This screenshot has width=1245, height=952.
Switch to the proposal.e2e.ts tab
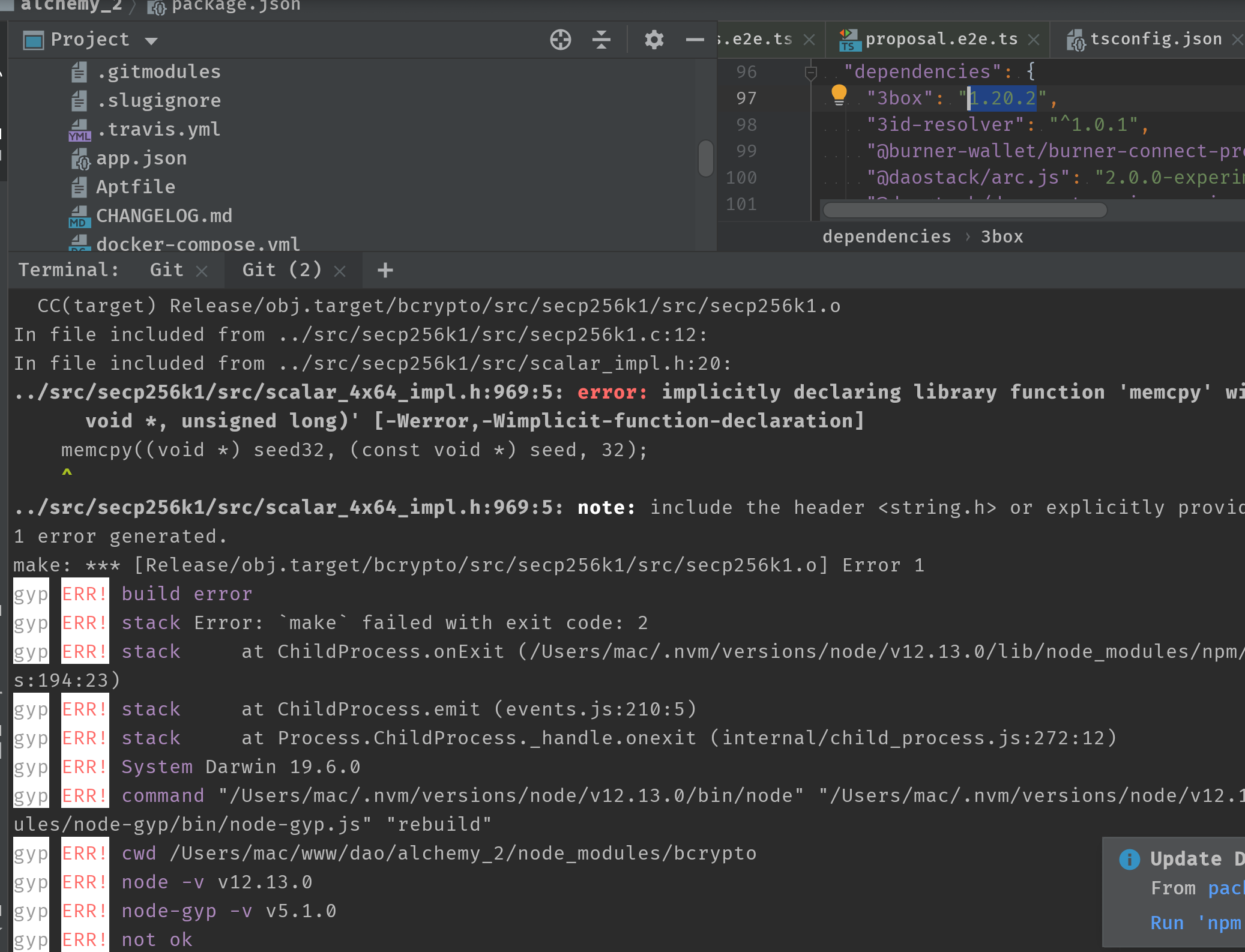point(941,40)
